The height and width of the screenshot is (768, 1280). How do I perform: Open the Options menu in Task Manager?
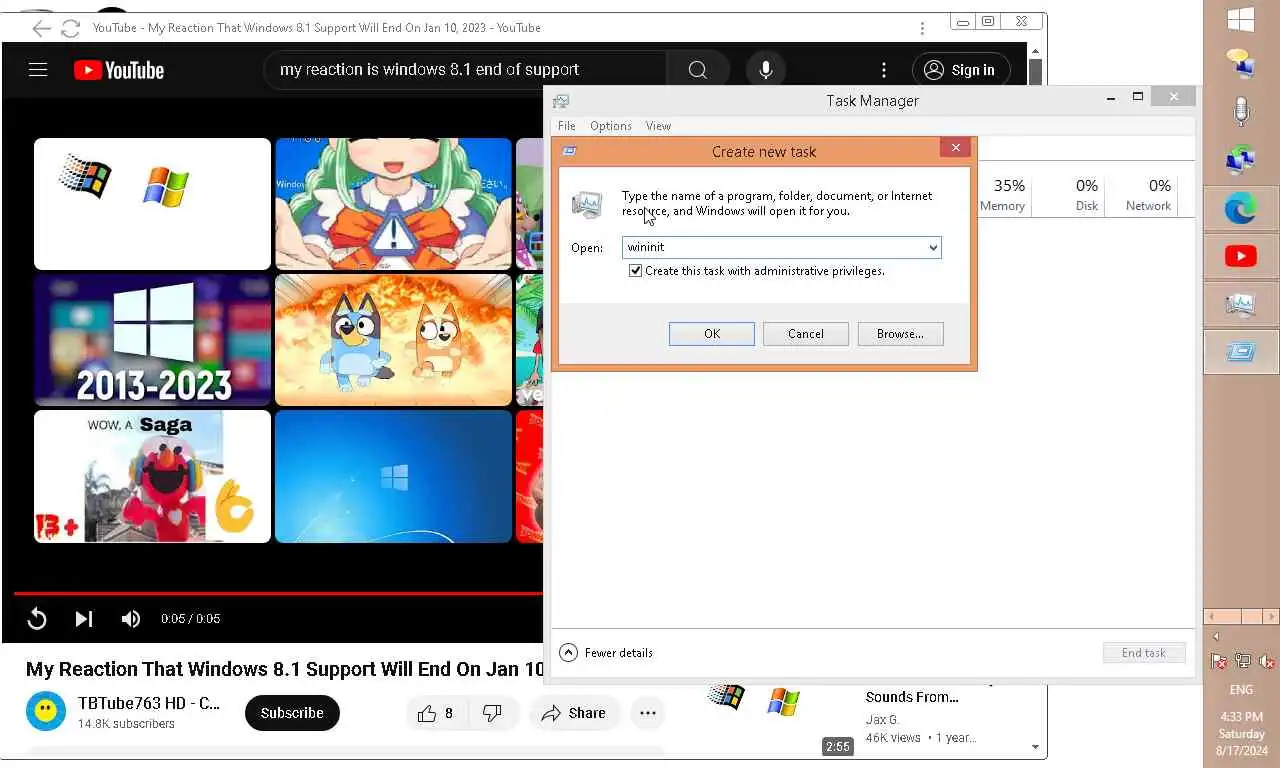point(610,126)
